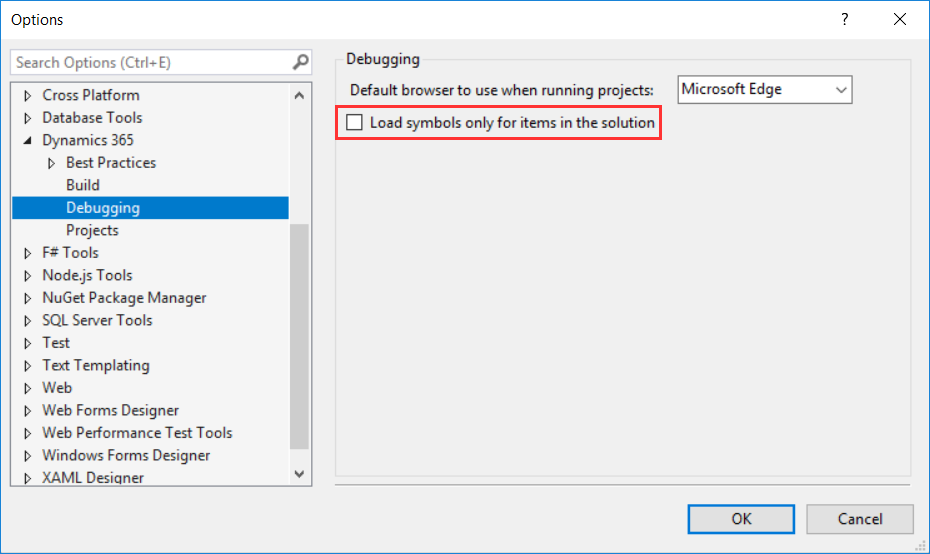The image size is (930, 554).
Task: Collapse the Dynamics 365 node
Action: point(28,141)
